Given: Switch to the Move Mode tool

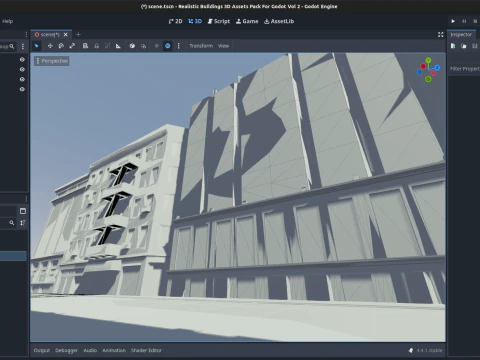Looking at the screenshot, I should coord(50,46).
